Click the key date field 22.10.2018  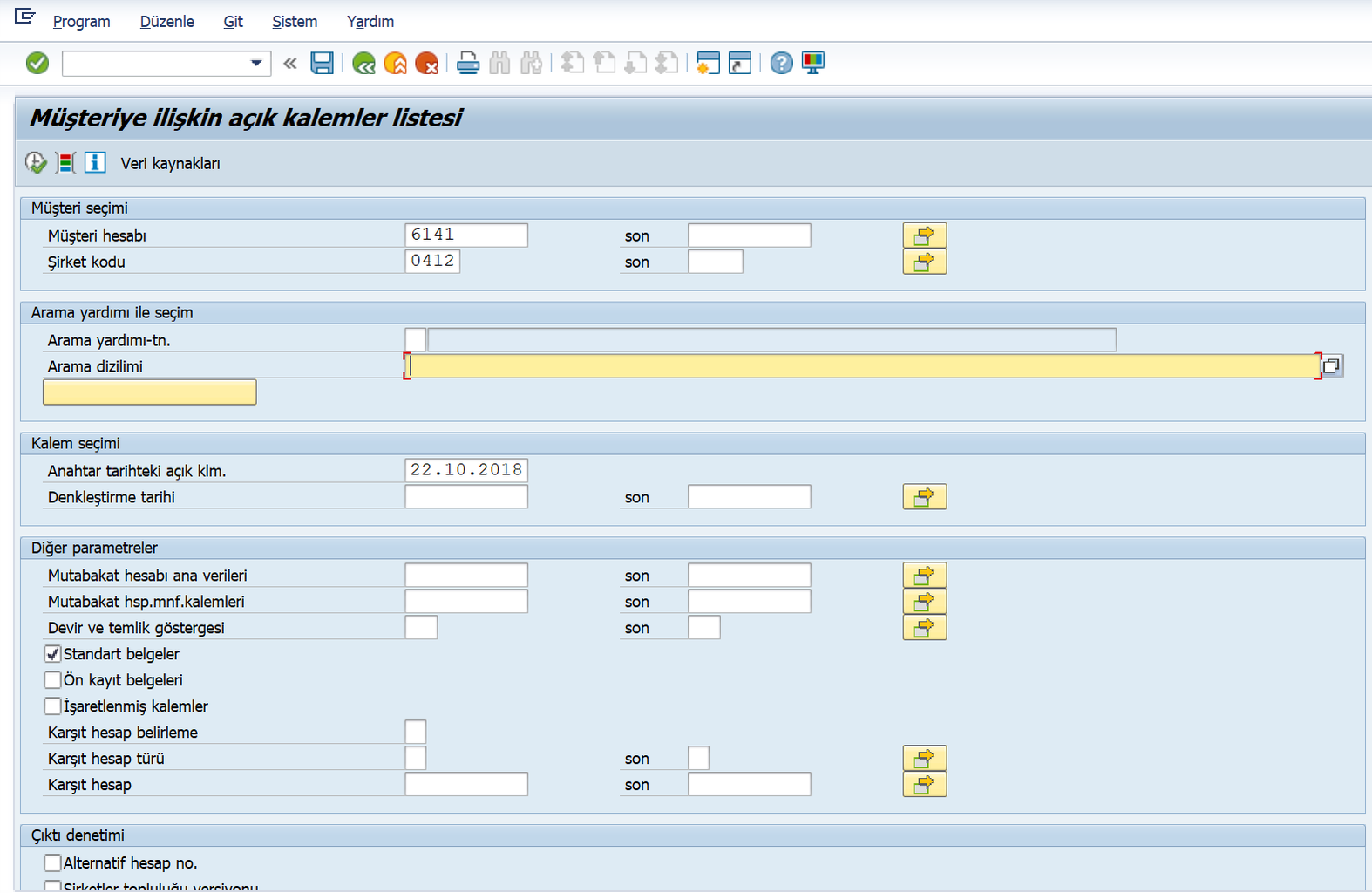coord(466,470)
